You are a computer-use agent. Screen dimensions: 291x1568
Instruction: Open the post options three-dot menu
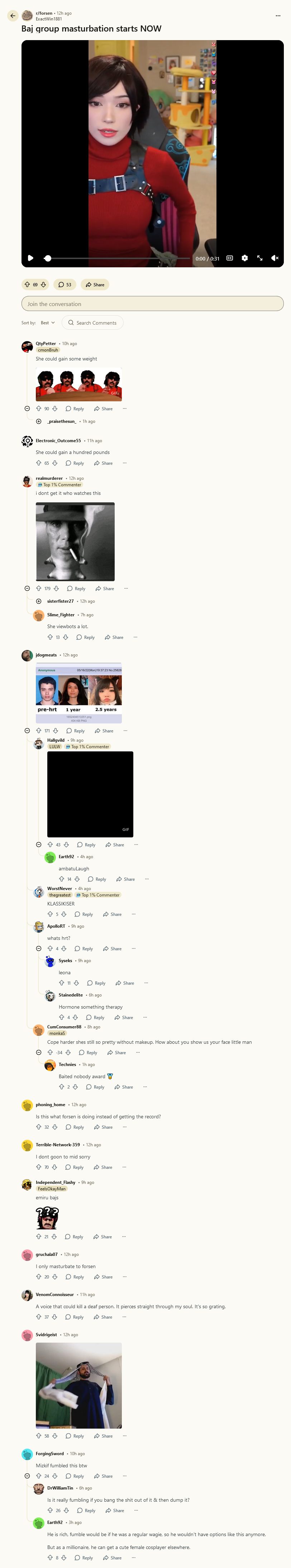click(278, 16)
